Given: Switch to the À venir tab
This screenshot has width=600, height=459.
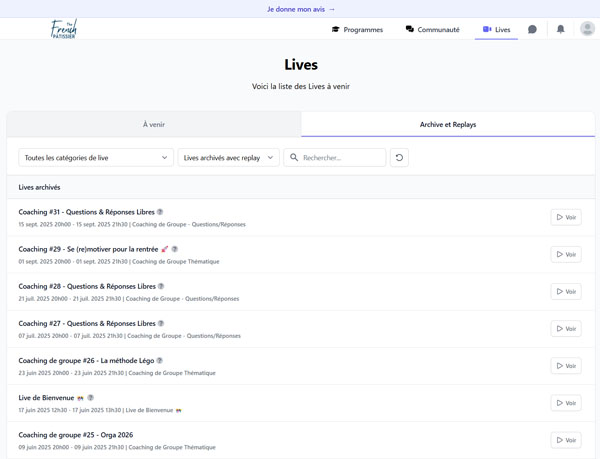Looking at the screenshot, I should pyautogui.click(x=154, y=125).
